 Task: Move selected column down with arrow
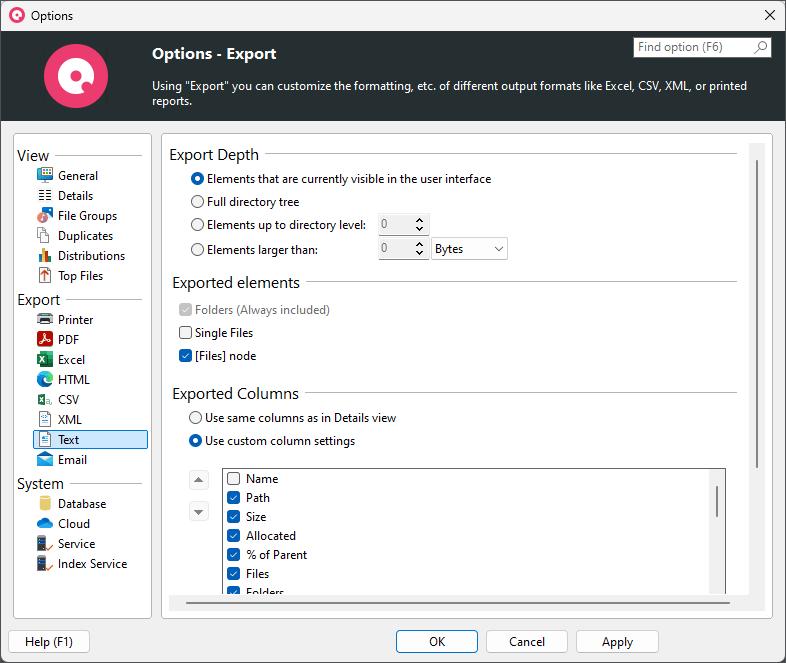click(x=199, y=512)
